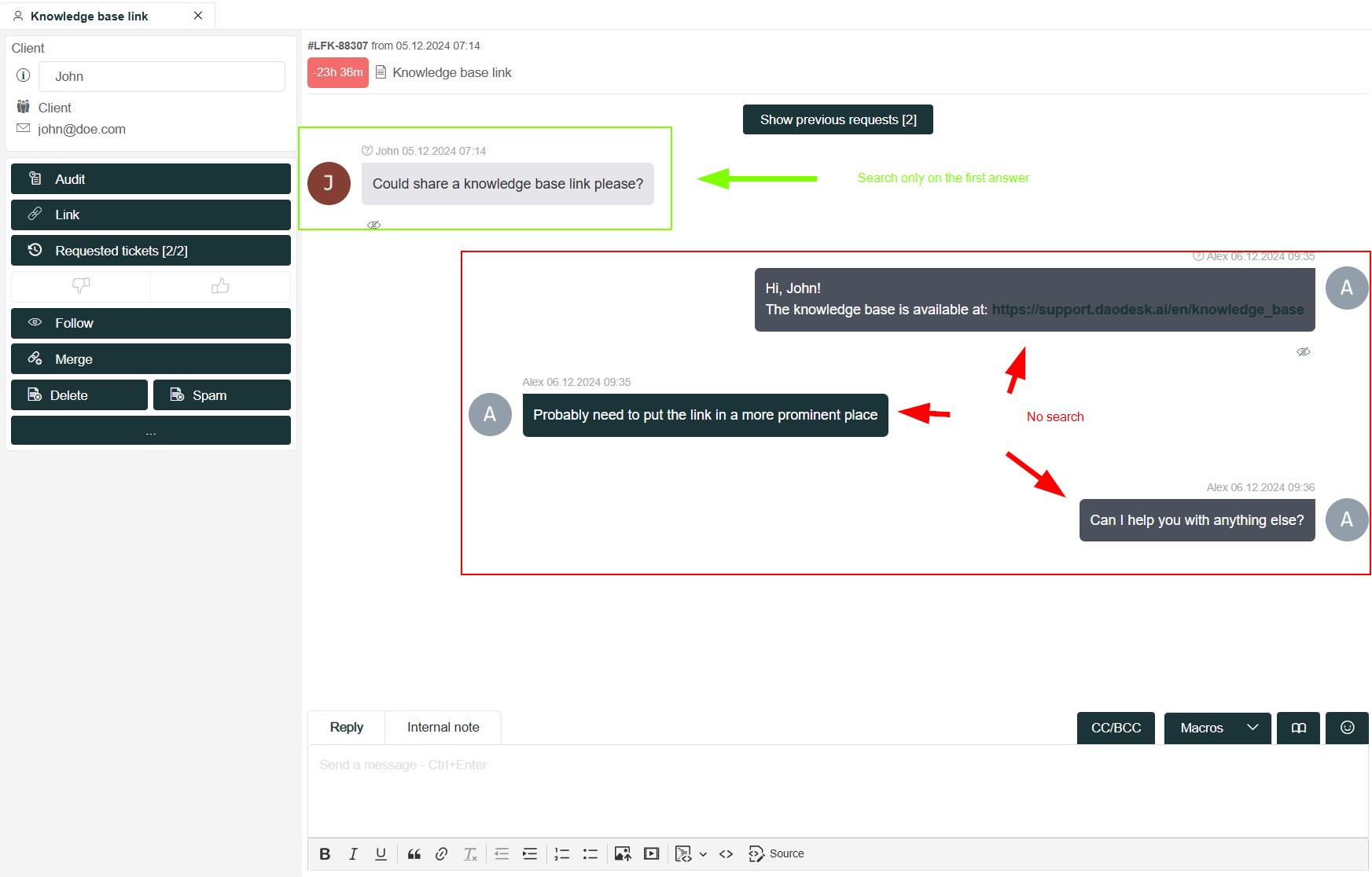Click the client info icon next to John
Image resolution: width=1372 pixels, height=877 pixels.
point(24,75)
